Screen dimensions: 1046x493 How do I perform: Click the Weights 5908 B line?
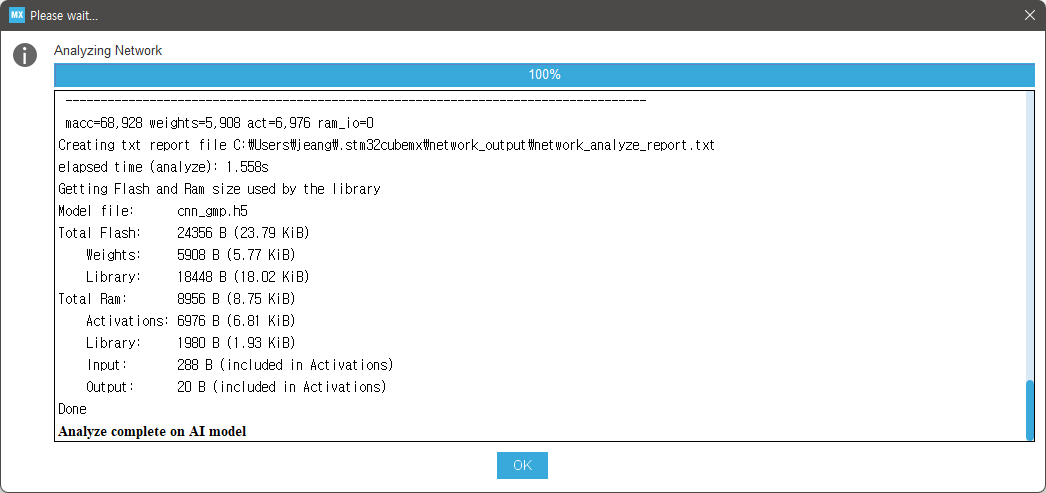191,255
